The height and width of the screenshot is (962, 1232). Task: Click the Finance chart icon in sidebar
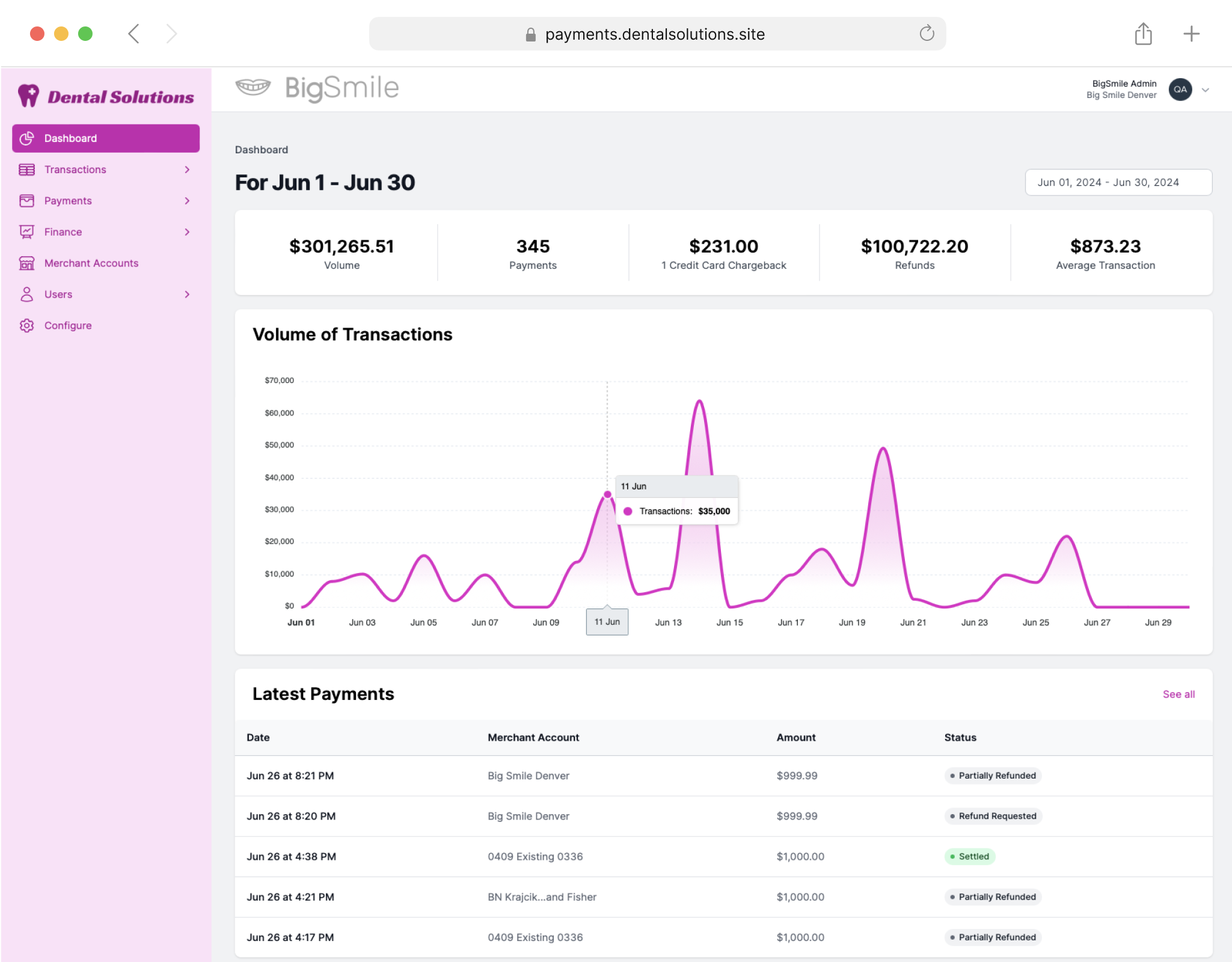(x=26, y=232)
